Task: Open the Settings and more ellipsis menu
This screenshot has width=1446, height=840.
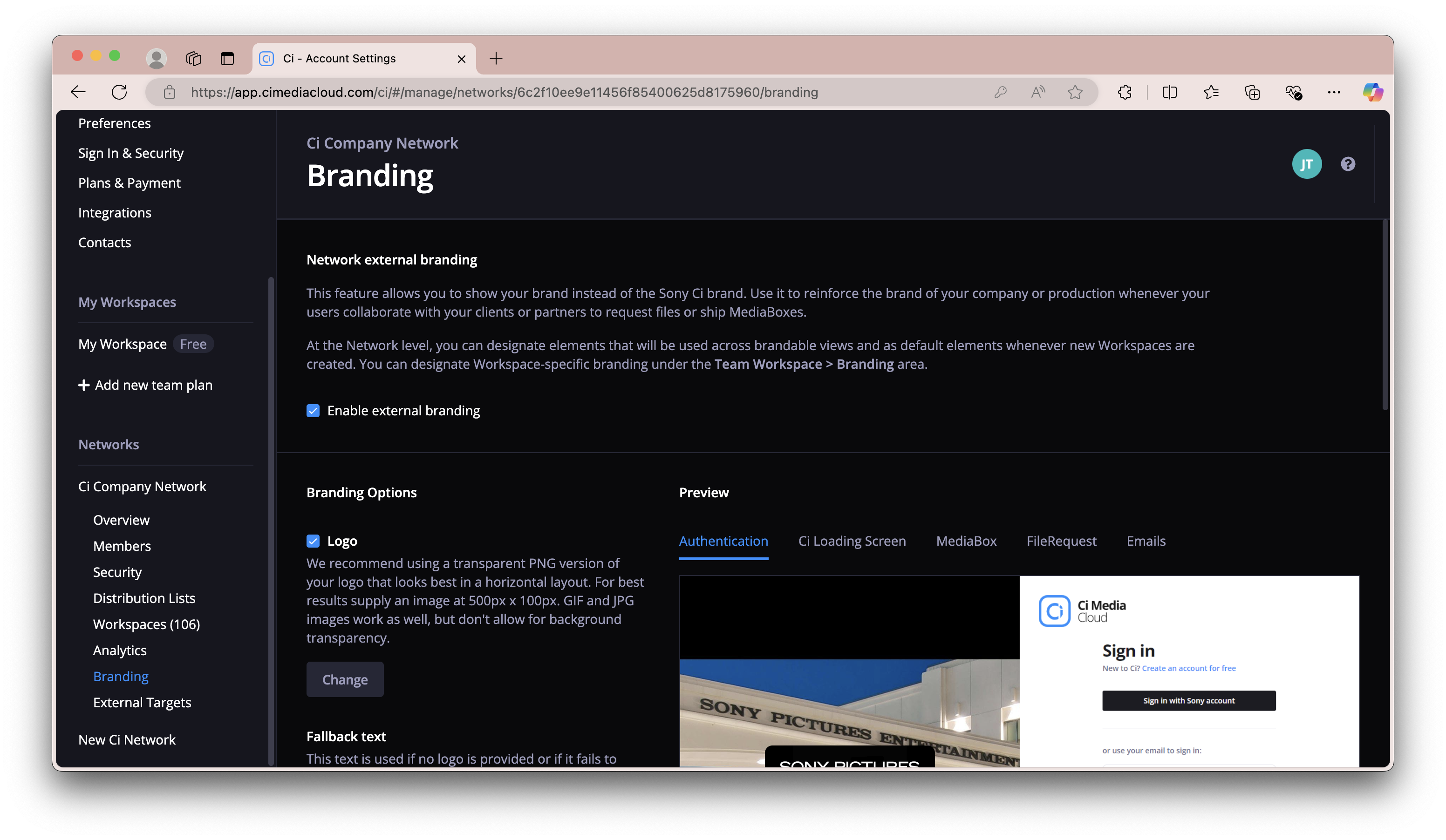Action: [1334, 92]
